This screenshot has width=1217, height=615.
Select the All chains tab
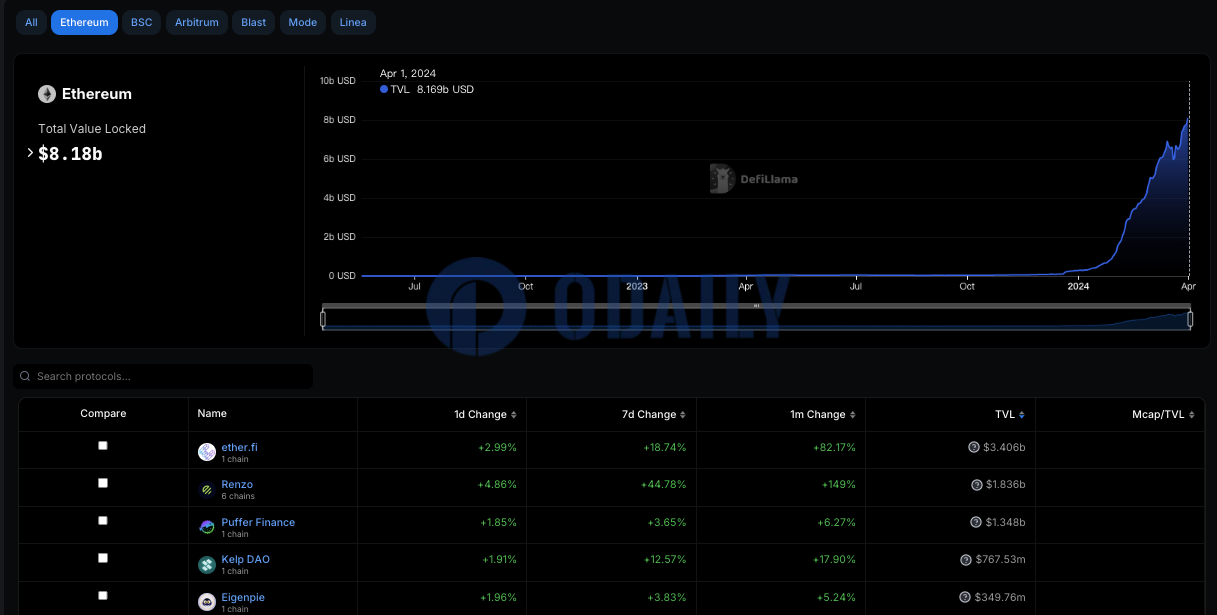pyautogui.click(x=31, y=22)
